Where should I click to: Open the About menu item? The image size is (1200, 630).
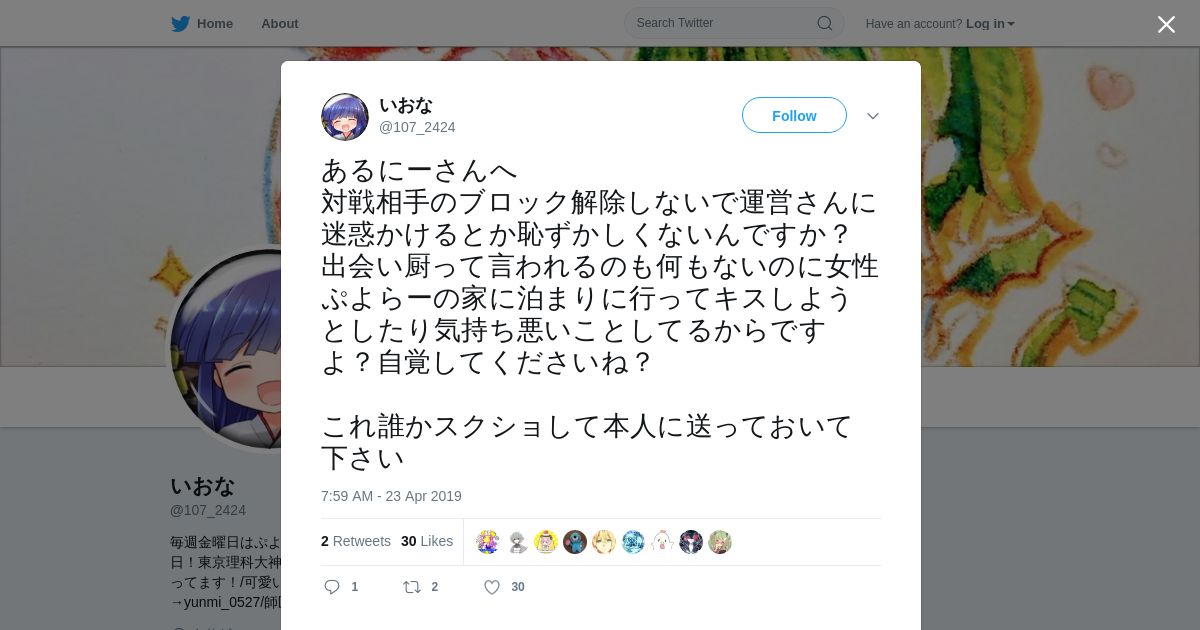(x=280, y=24)
